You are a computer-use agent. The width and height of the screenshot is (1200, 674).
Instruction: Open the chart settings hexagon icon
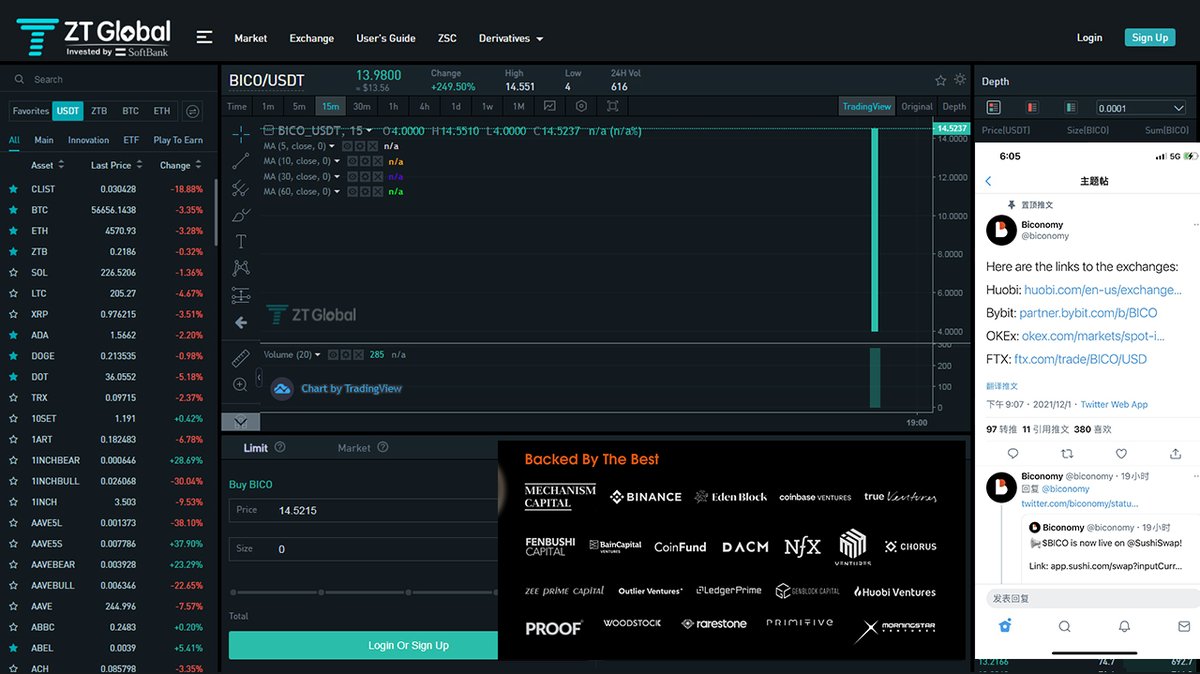(581, 106)
